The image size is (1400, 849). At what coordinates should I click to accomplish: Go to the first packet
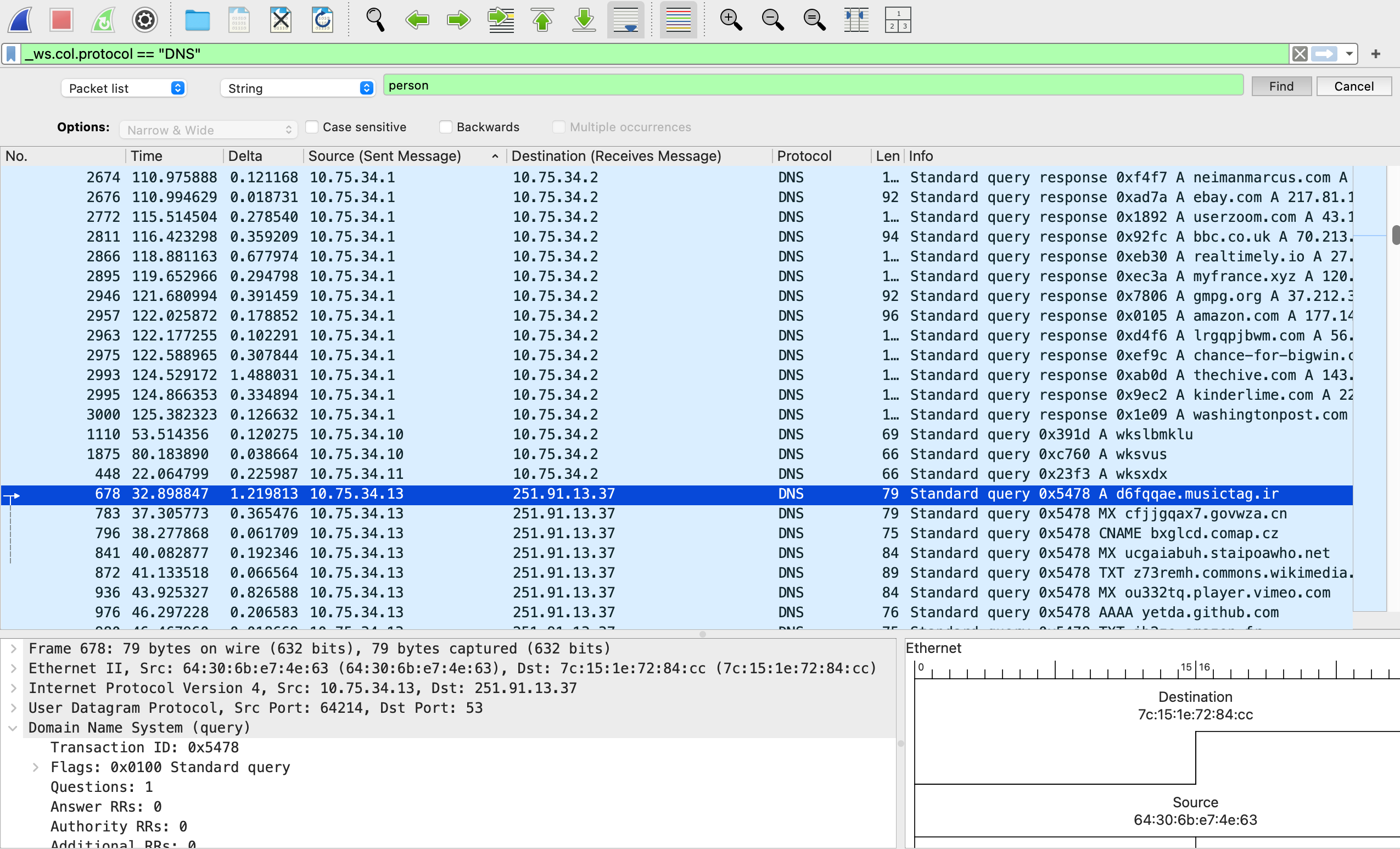pyautogui.click(x=542, y=20)
